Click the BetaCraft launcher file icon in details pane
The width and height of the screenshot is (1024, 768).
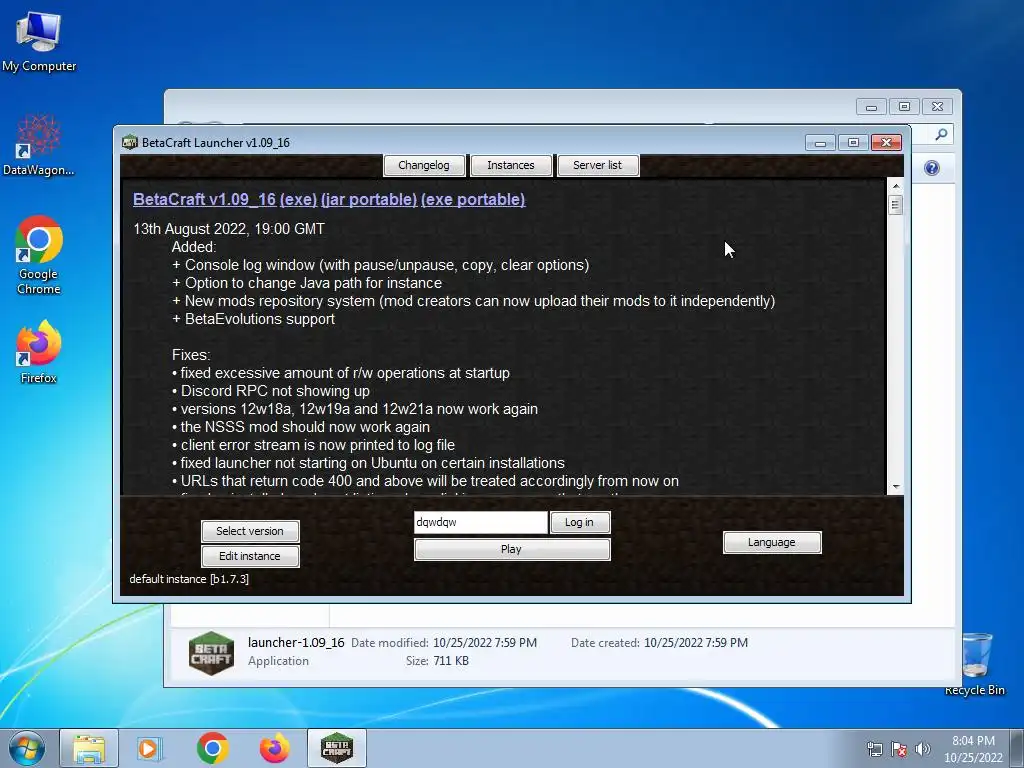(211, 652)
